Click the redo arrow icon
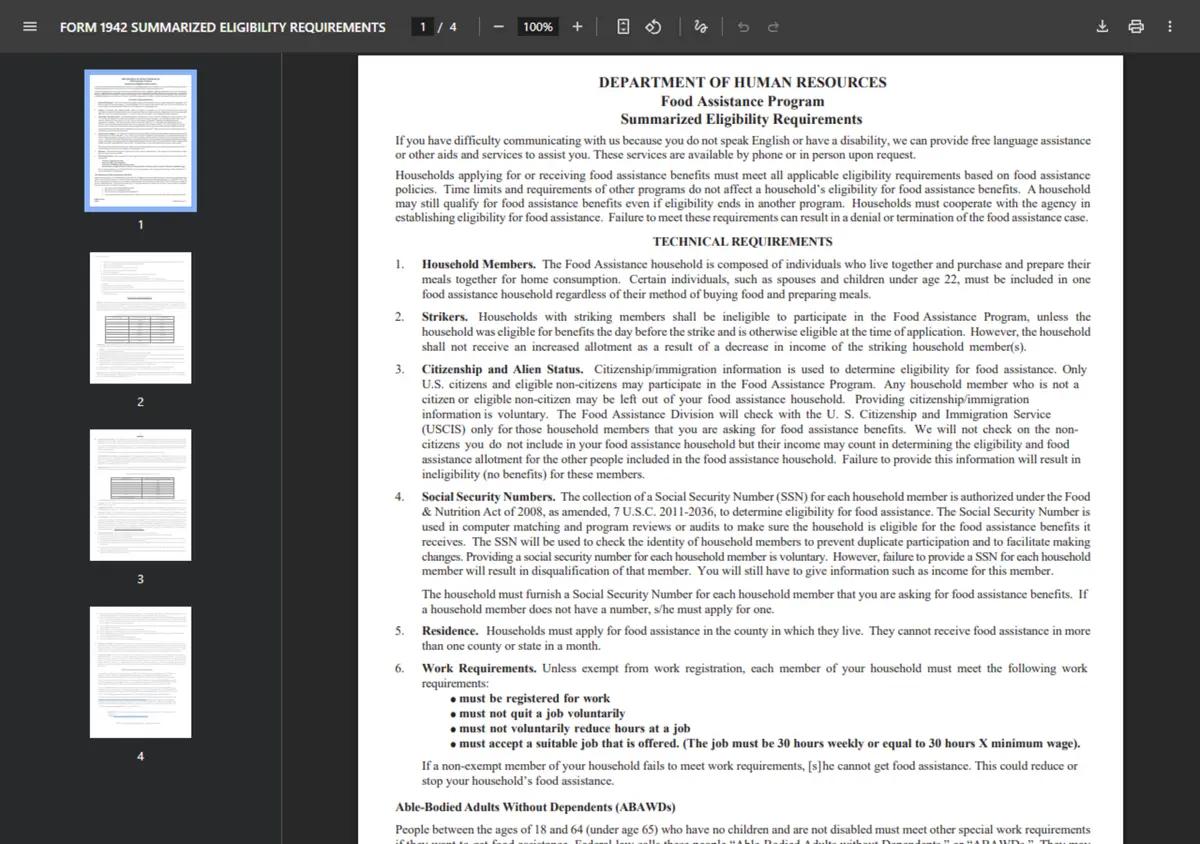Viewport: 1200px width, 844px height. point(773,27)
